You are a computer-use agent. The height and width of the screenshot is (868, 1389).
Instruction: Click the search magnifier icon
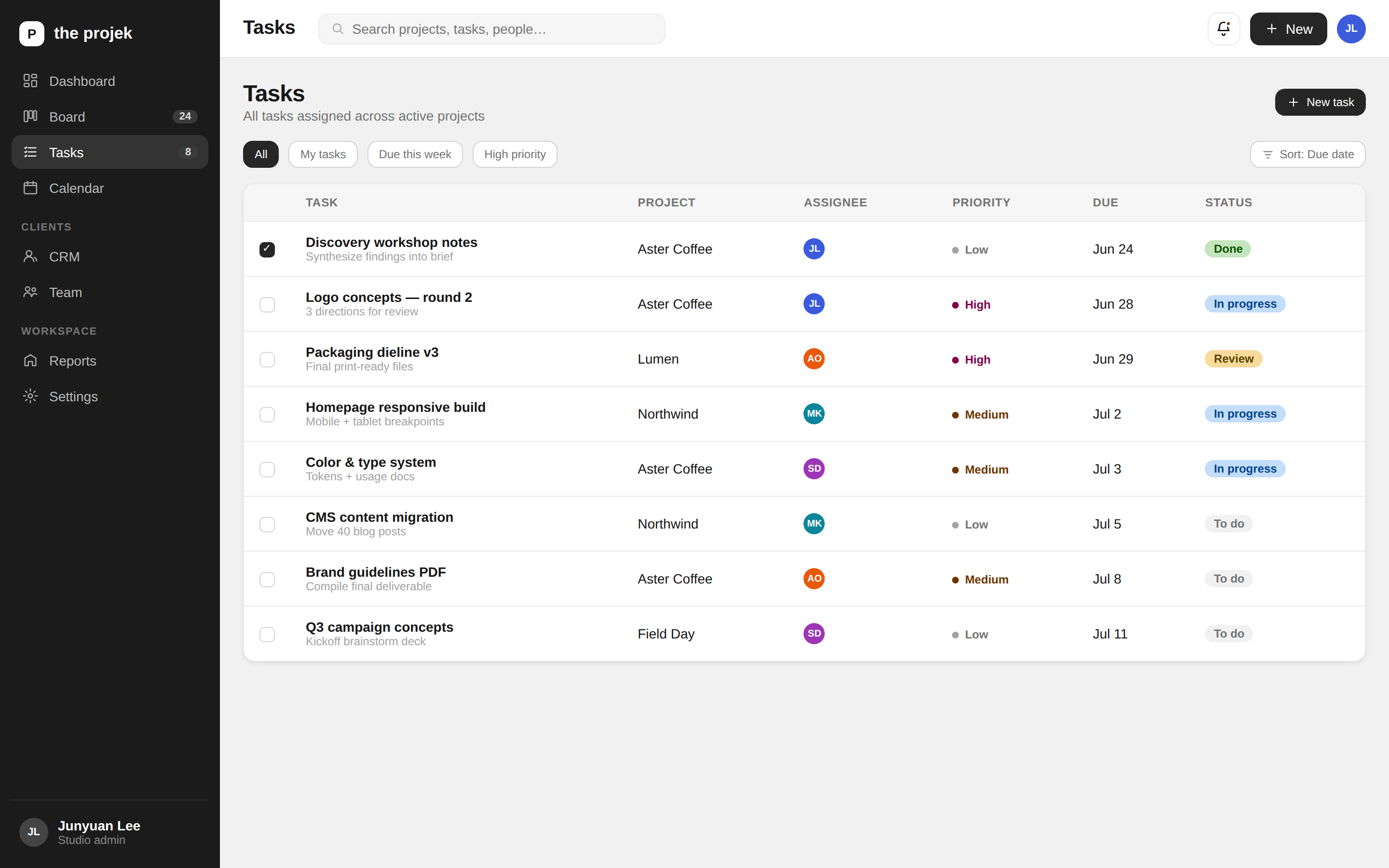[x=338, y=29]
